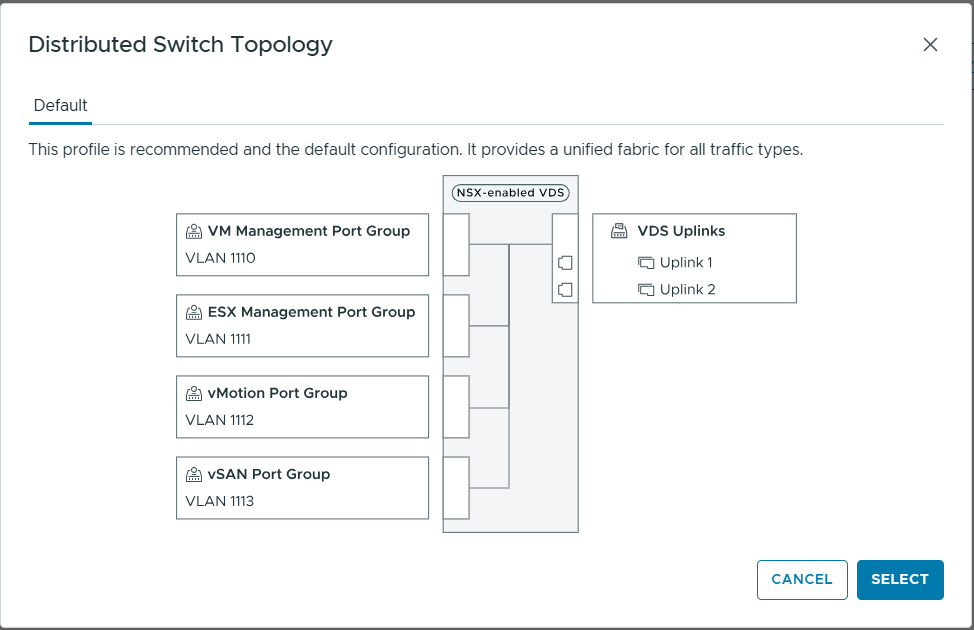
Task: Click the Uplink 2 label
Action: pos(687,290)
